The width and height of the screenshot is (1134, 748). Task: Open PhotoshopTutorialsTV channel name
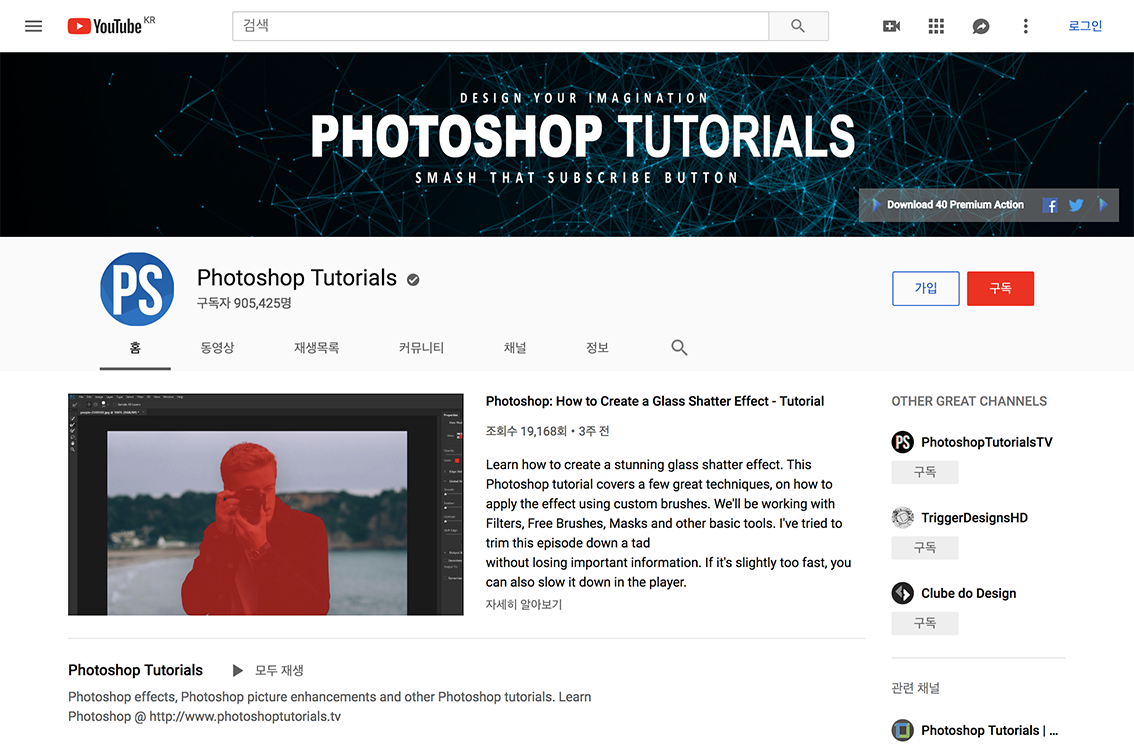click(986, 442)
